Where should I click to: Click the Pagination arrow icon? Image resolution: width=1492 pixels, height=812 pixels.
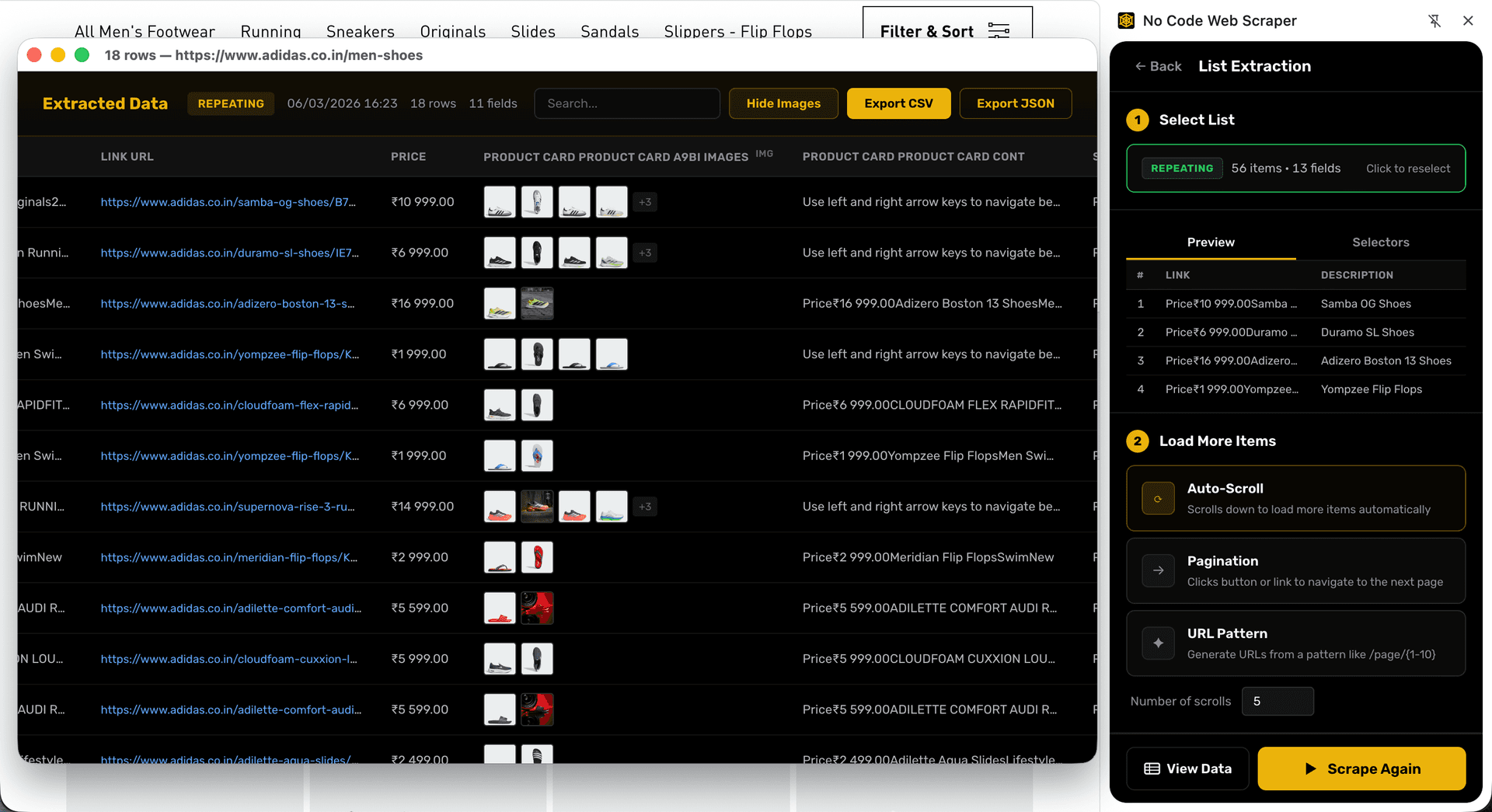click(1158, 571)
